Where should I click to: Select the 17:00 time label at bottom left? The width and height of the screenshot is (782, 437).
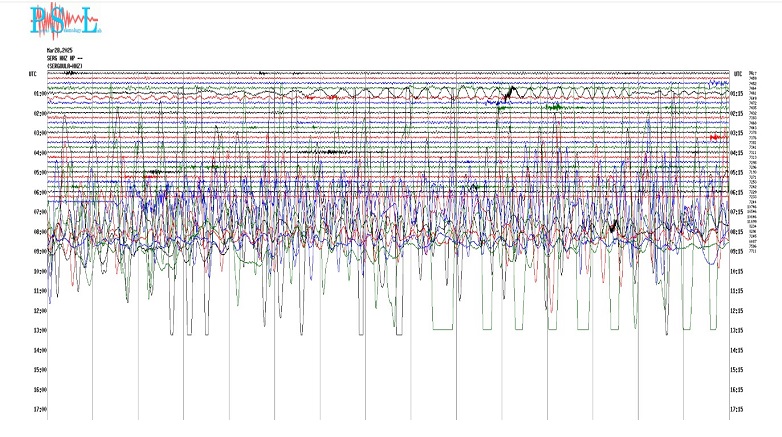[40, 409]
